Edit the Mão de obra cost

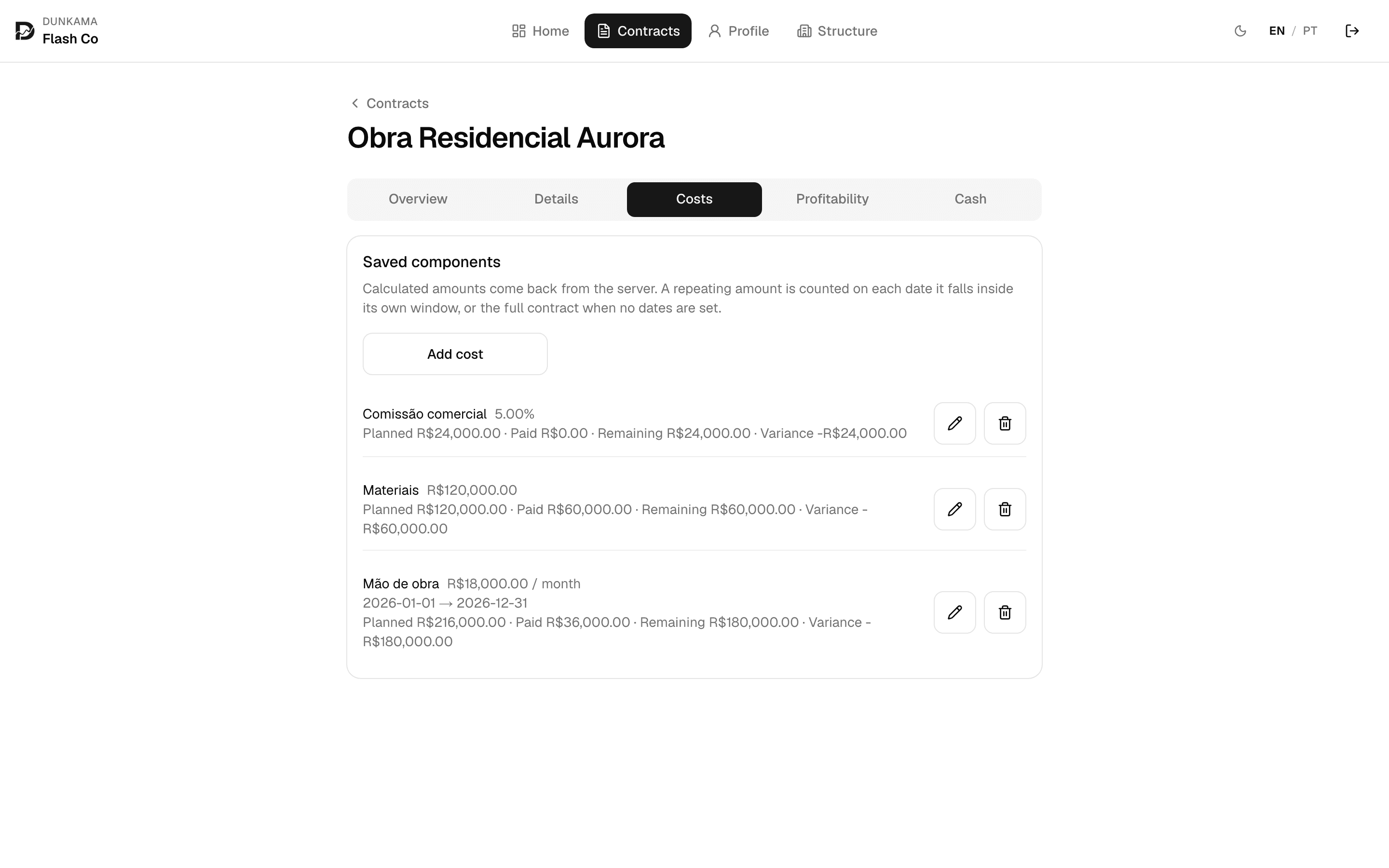click(954, 612)
